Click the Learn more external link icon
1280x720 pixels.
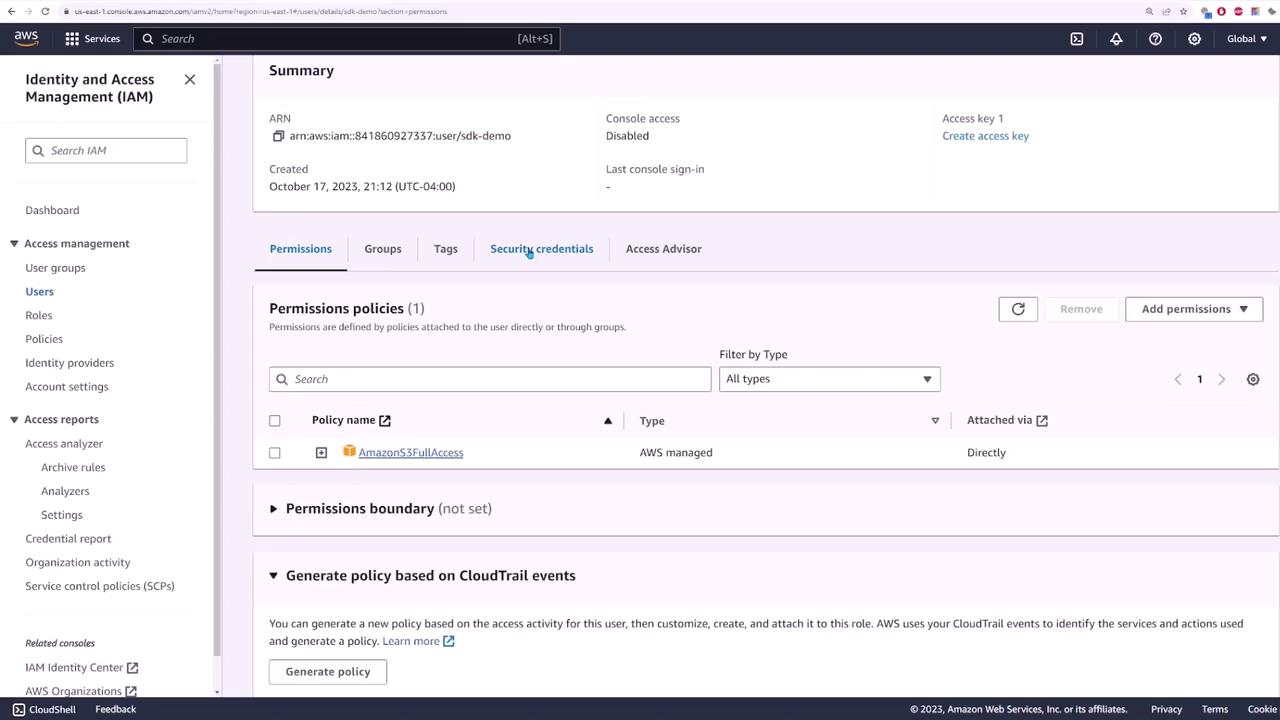[449, 641]
